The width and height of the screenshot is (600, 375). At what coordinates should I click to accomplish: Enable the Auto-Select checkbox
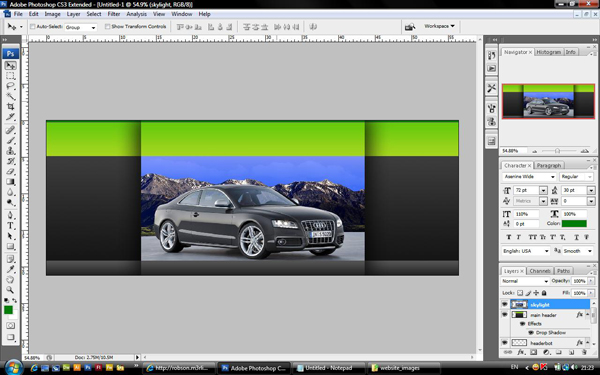33,27
